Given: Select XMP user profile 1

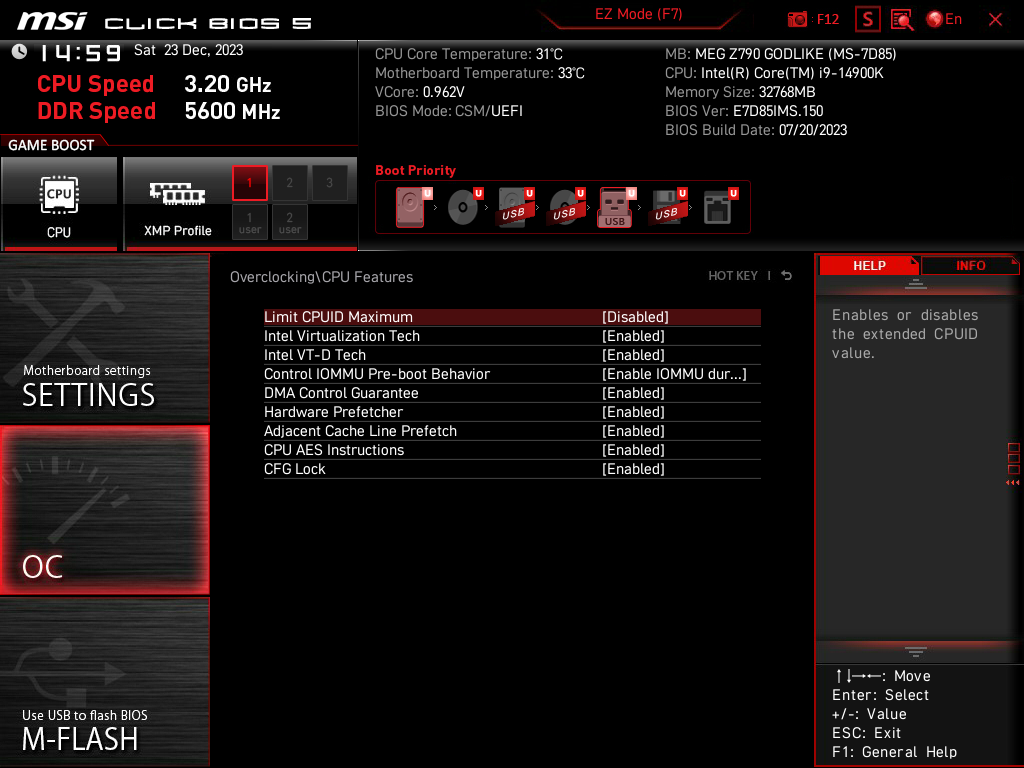Looking at the screenshot, I should click(x=249, y=222).
